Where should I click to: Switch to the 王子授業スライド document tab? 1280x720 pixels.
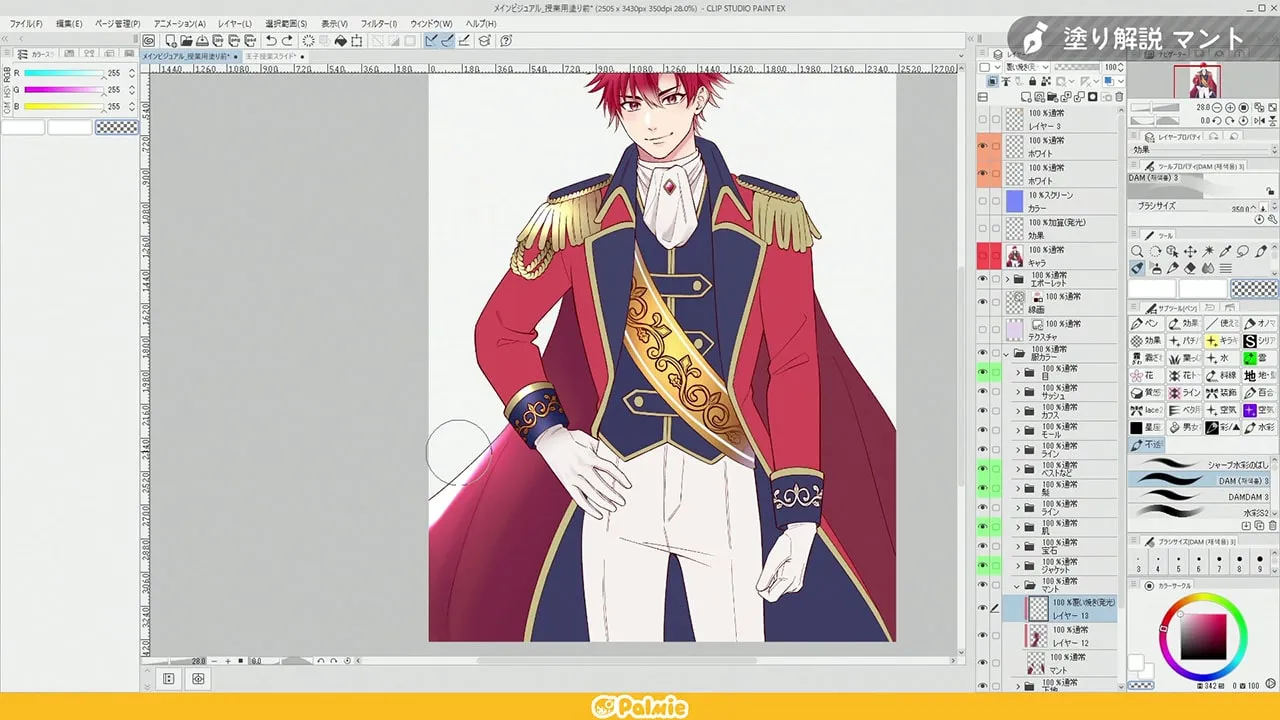click(x=272, y=57)
